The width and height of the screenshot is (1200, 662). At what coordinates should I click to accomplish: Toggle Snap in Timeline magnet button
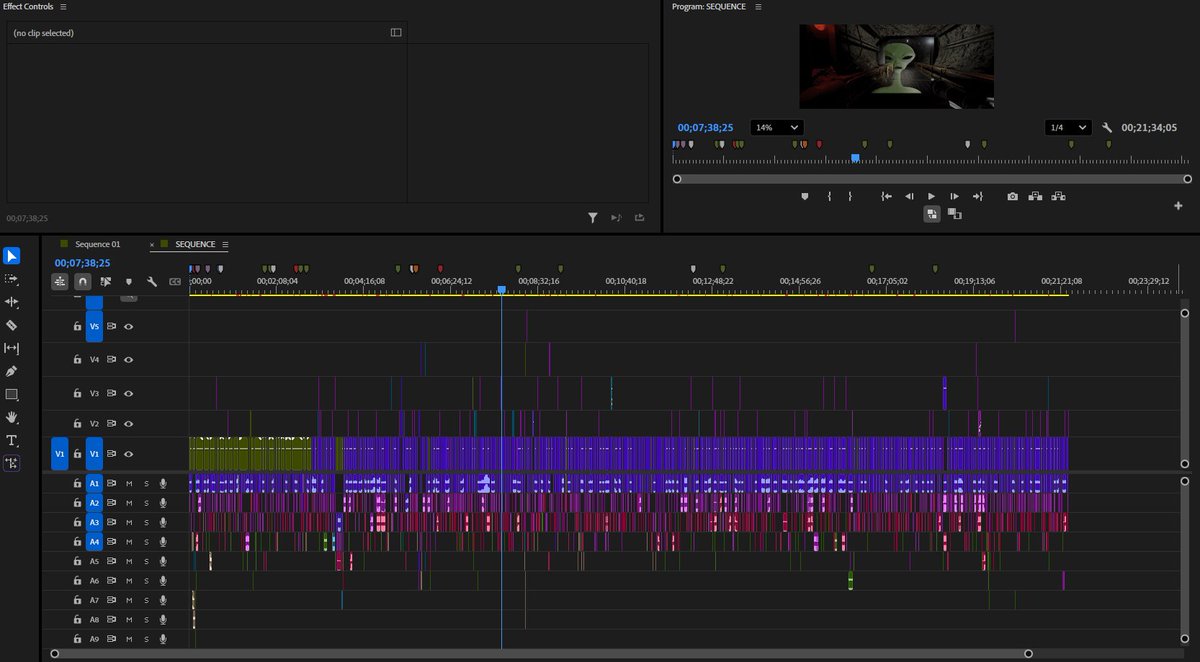[83, 282]
